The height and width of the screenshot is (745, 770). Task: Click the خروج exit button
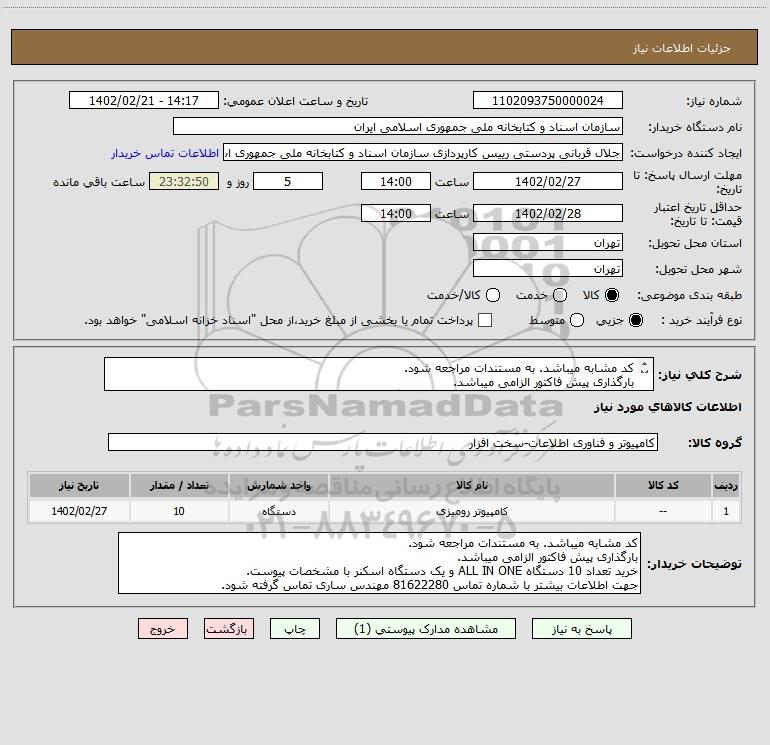pos(163,629)
